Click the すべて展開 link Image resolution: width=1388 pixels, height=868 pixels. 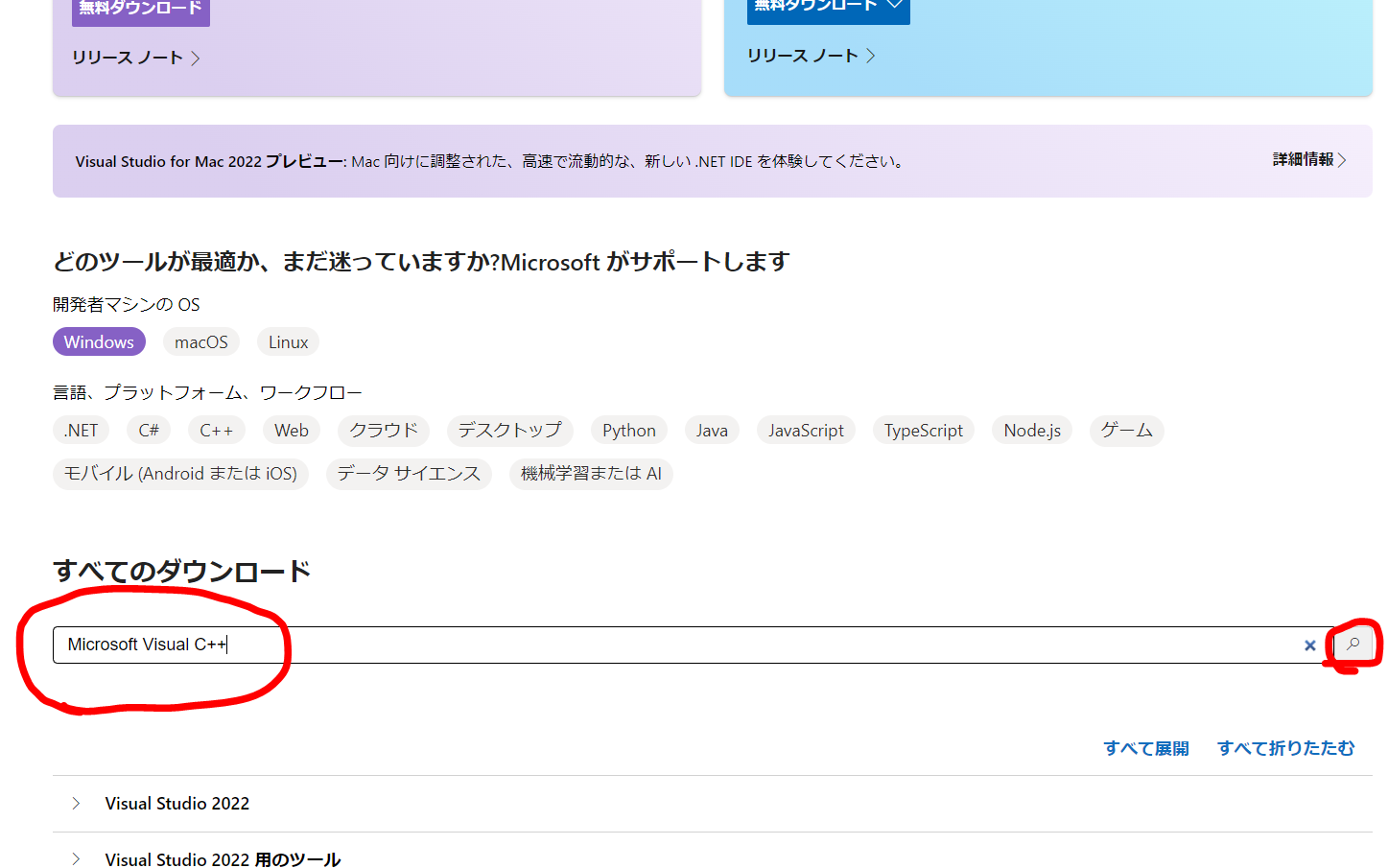pos(1146,748)
